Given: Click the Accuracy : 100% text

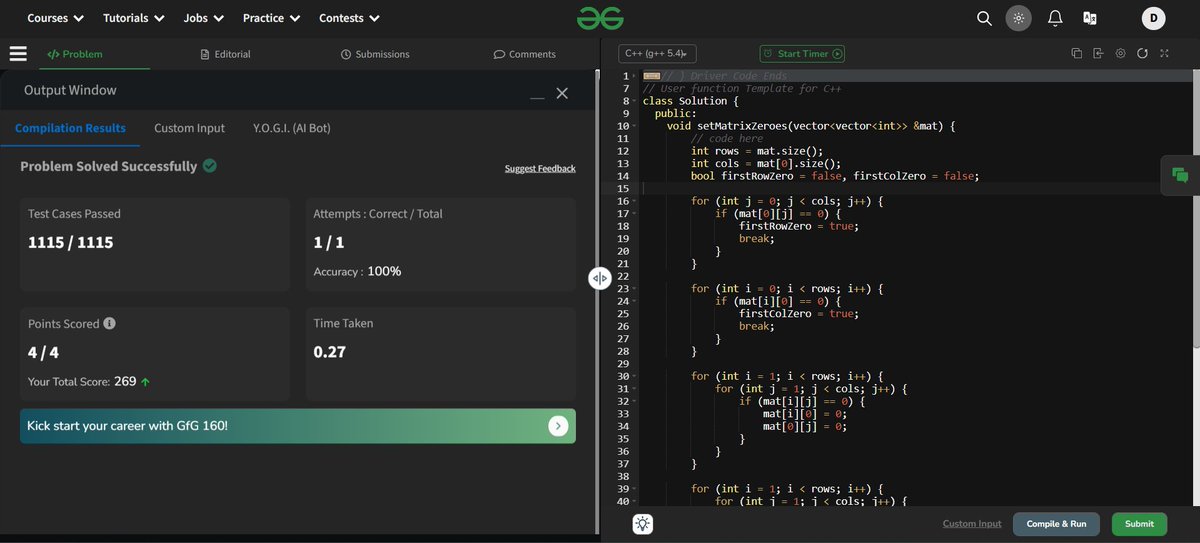Looking at the screenshot, I should point(357,271).
